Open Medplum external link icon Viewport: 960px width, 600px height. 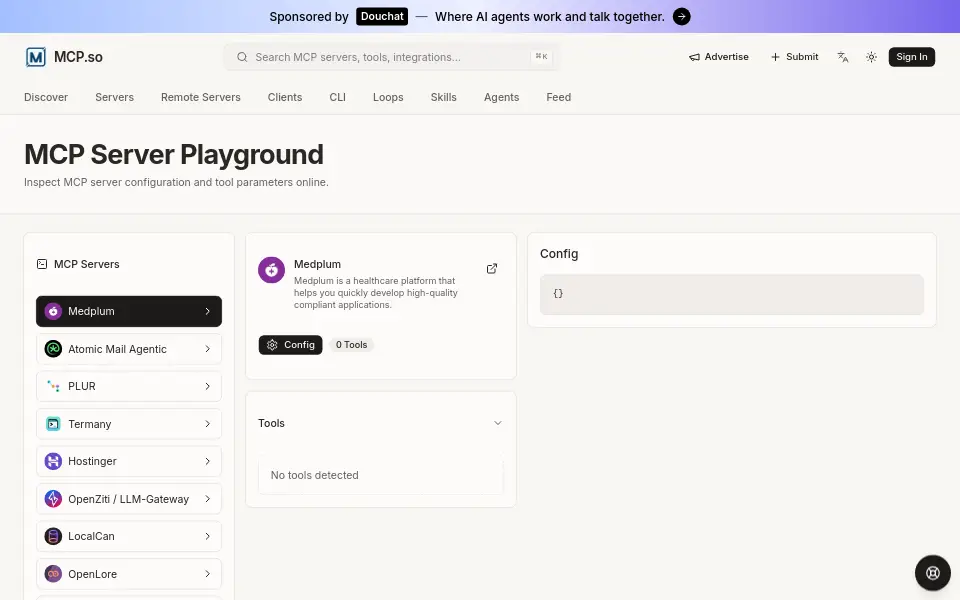492,269
